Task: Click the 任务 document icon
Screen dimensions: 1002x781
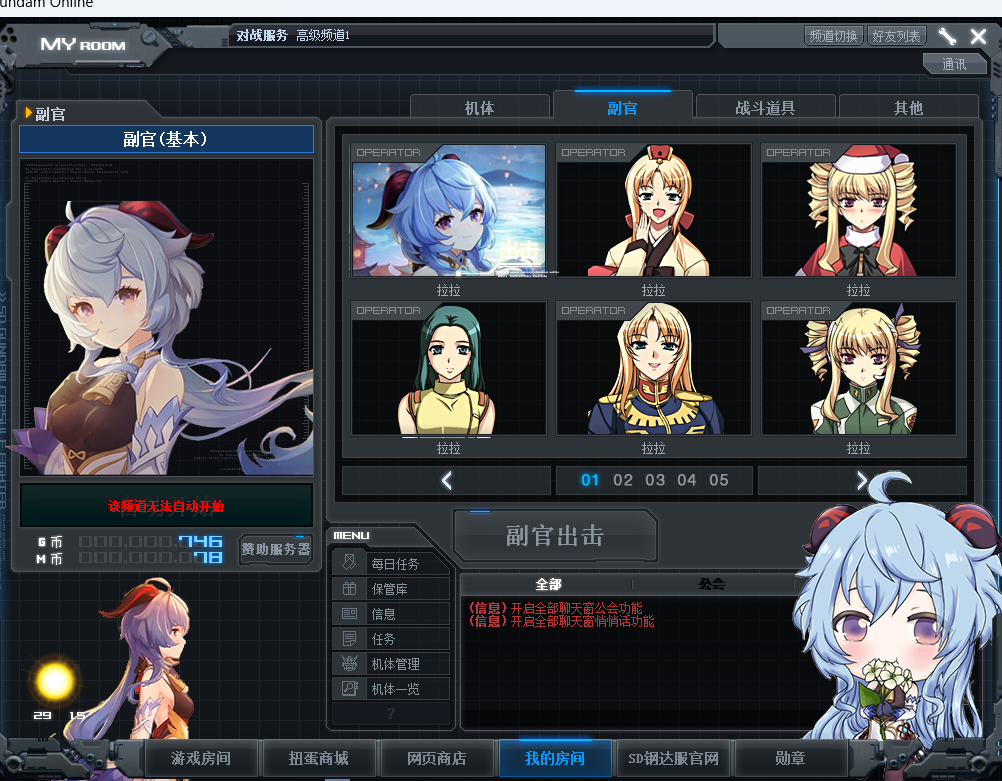Action: click(x=349, y=638)
